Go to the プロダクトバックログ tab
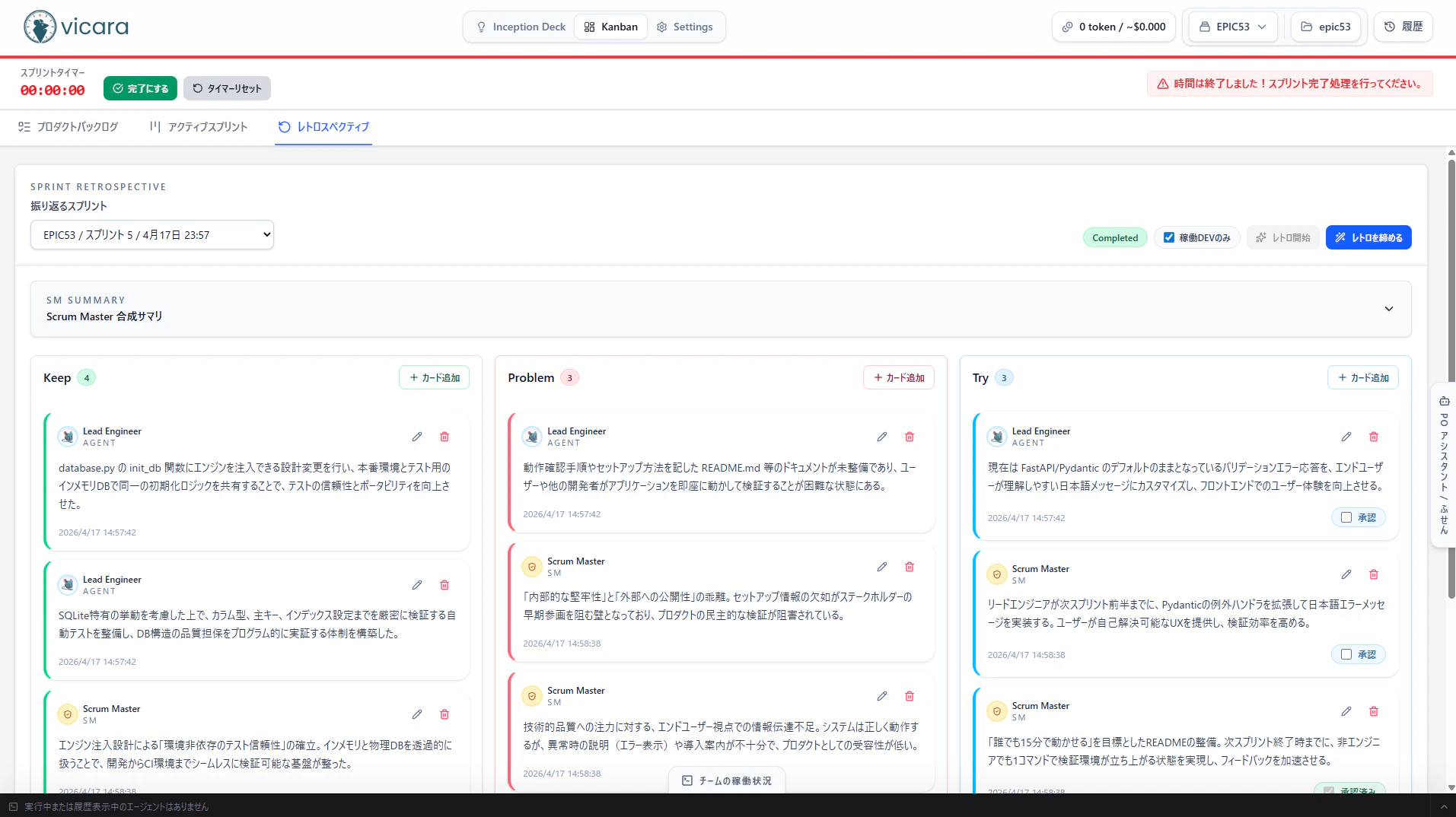This screenshot has width=1456, height=817. [68, 127]
